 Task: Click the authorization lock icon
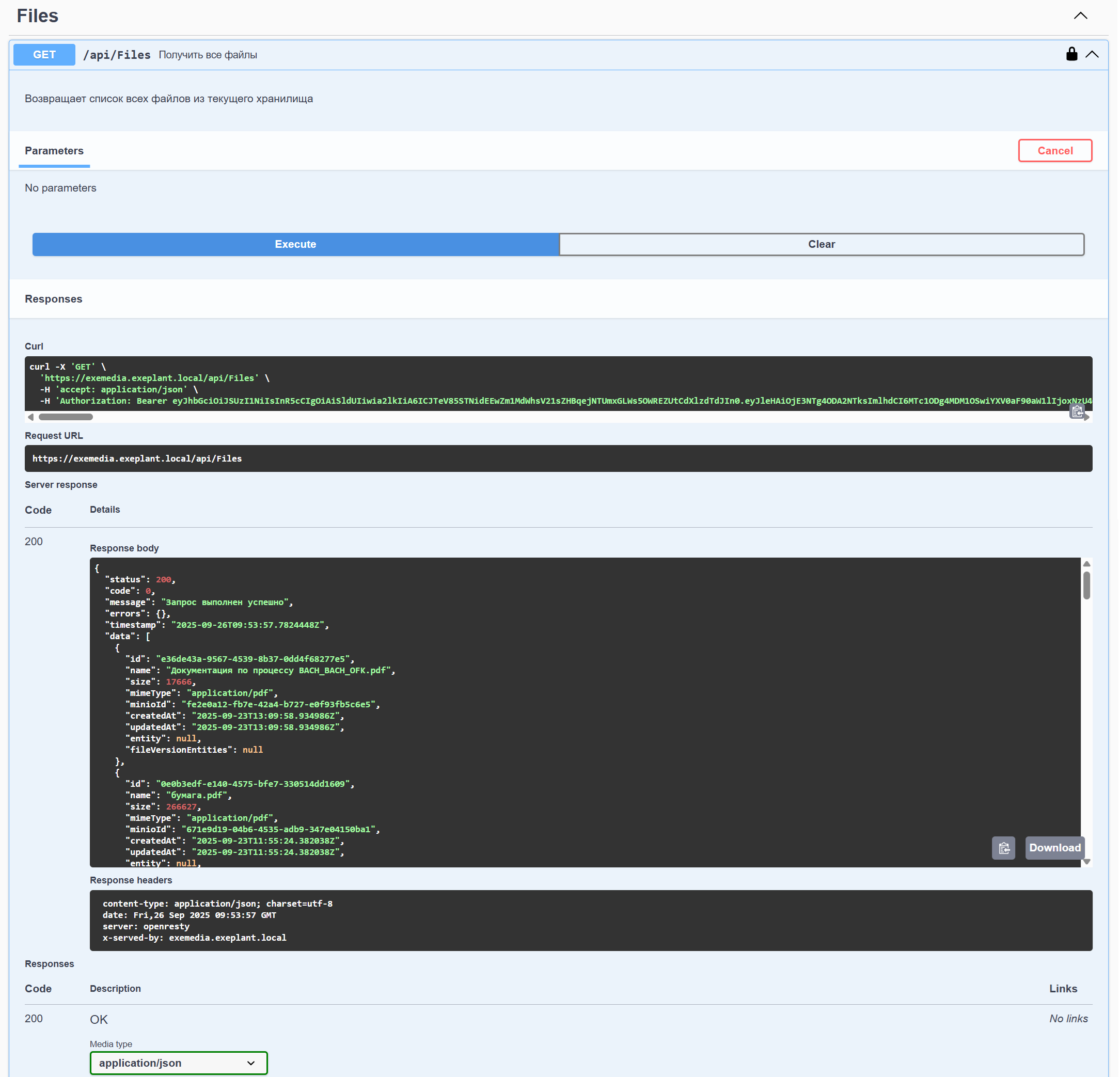click(x=1071, y=54)
